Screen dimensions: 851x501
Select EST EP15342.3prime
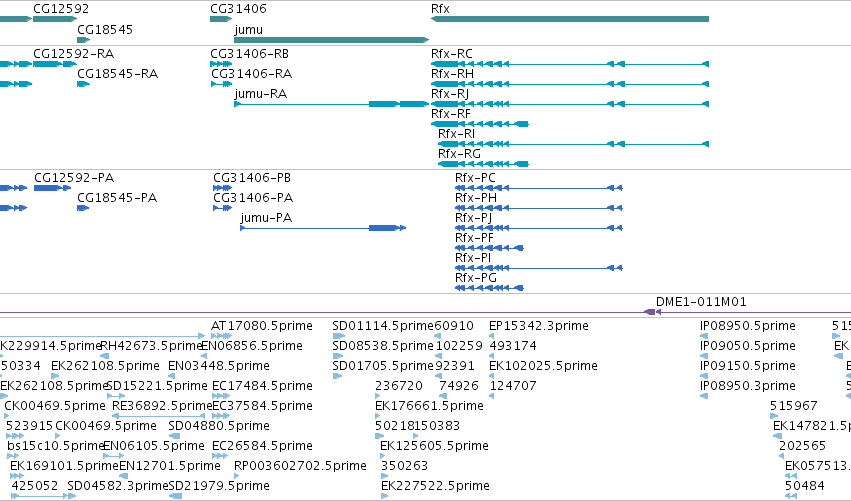tap(538, 326)
